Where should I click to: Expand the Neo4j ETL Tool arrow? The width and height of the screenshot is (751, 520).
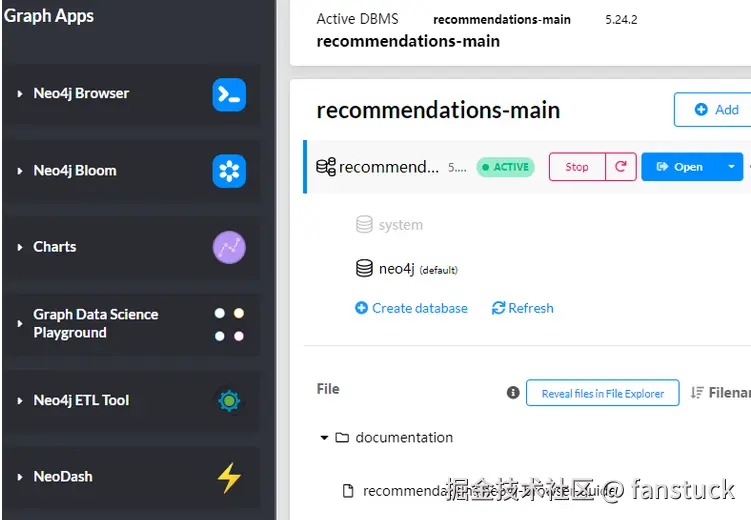click(20, 401)
